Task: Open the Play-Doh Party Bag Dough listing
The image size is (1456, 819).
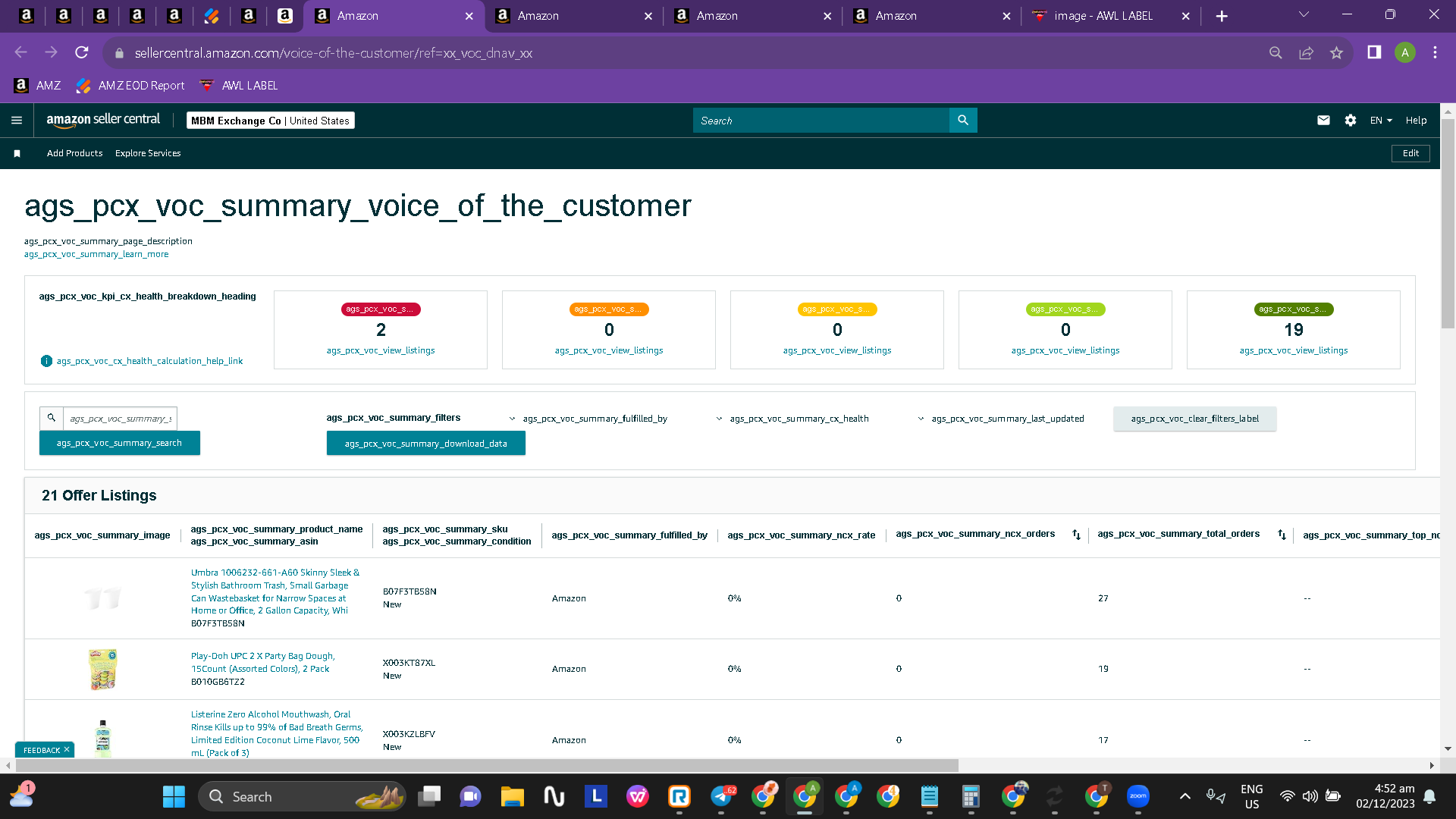Action: tap(262, 662)
